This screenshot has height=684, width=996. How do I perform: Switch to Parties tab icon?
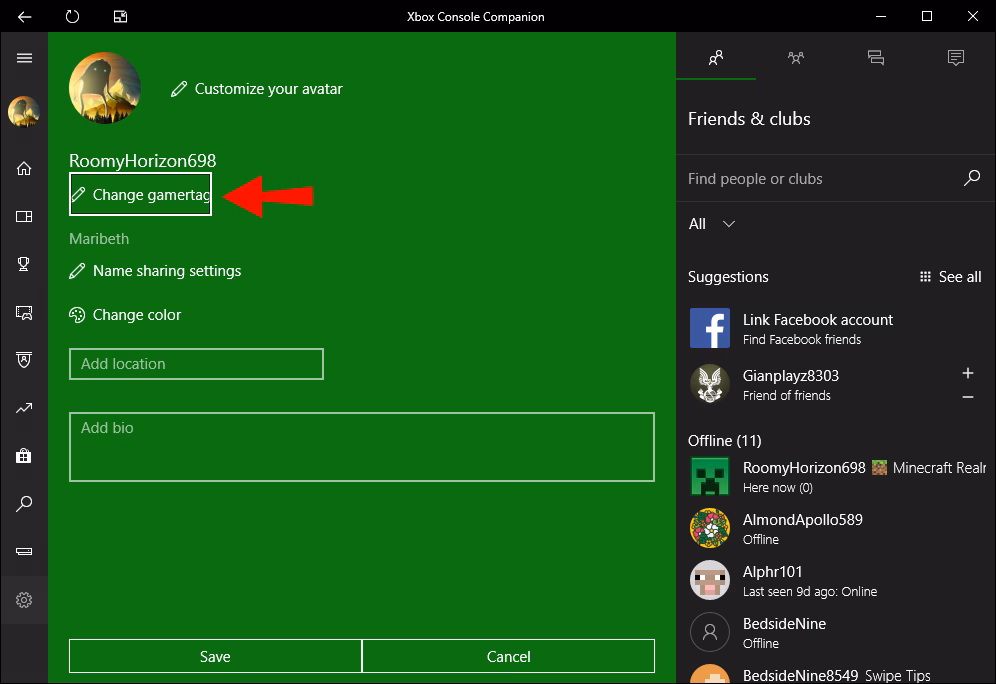pyautogui.click(x=796, y=58)
